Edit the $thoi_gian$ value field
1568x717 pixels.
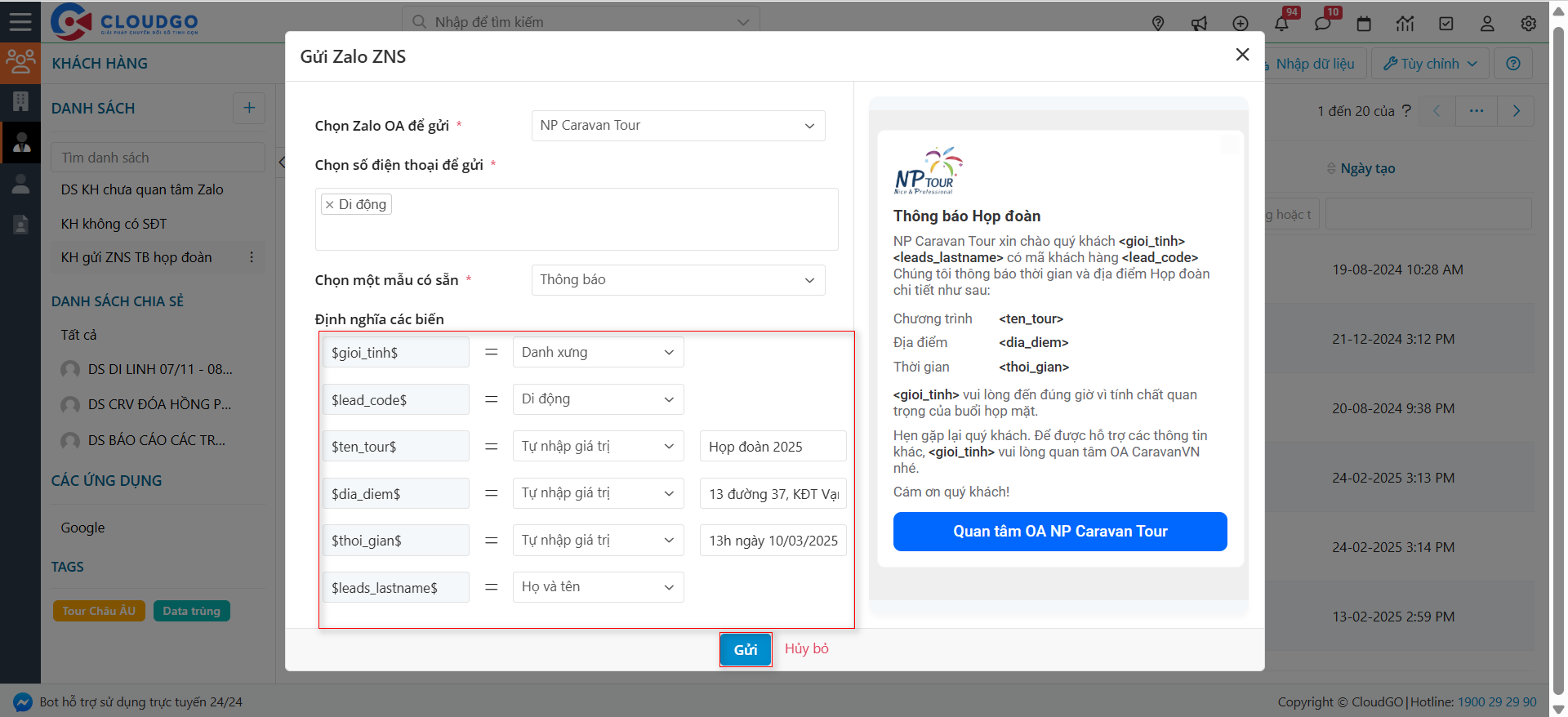coord(773,541)
